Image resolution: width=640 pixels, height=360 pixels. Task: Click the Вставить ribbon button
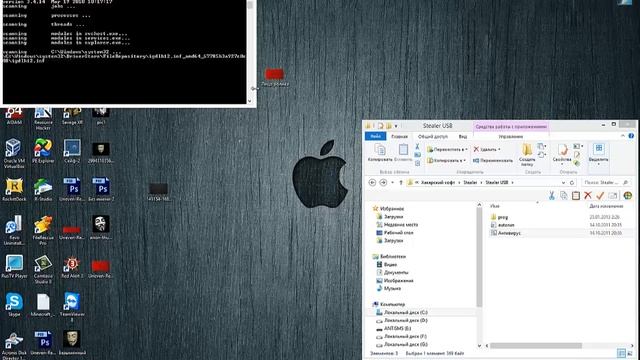pyautogui.click(x=403, y=153)
